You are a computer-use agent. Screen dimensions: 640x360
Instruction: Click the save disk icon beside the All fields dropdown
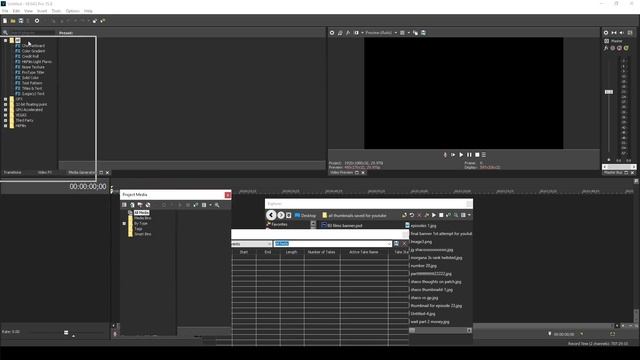click(x=396, y=244)
